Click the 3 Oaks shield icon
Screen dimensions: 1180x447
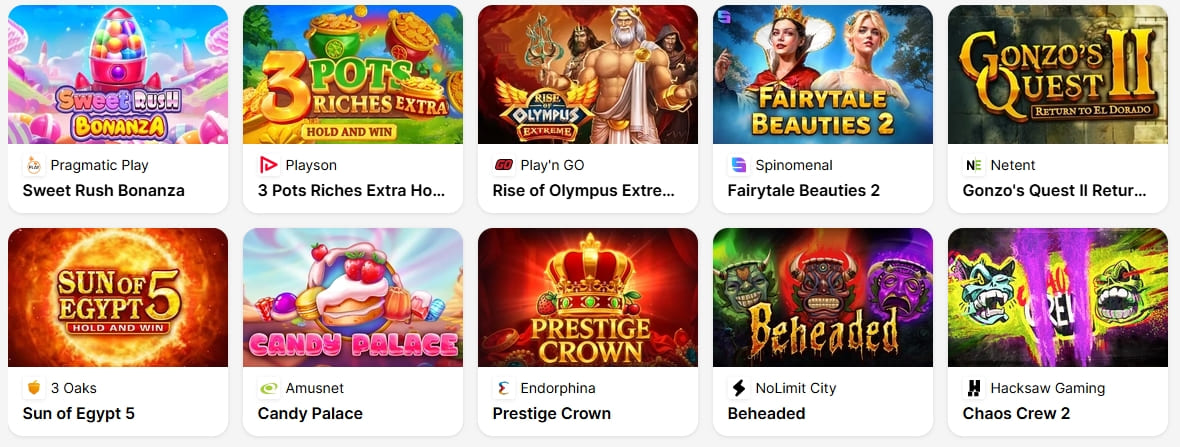pos(33,388)
